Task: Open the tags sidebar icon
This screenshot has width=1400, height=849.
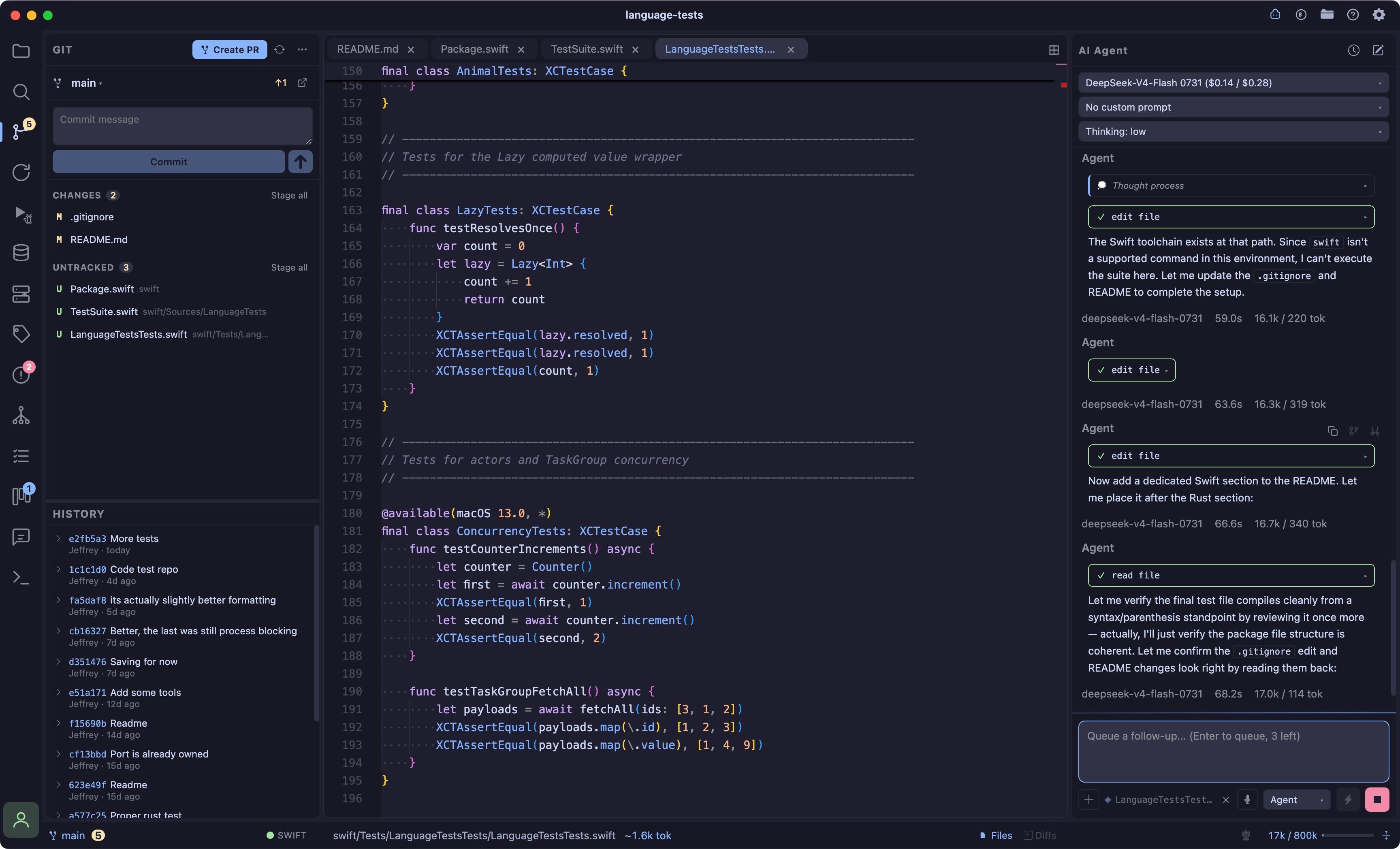Action: [21, 334]
